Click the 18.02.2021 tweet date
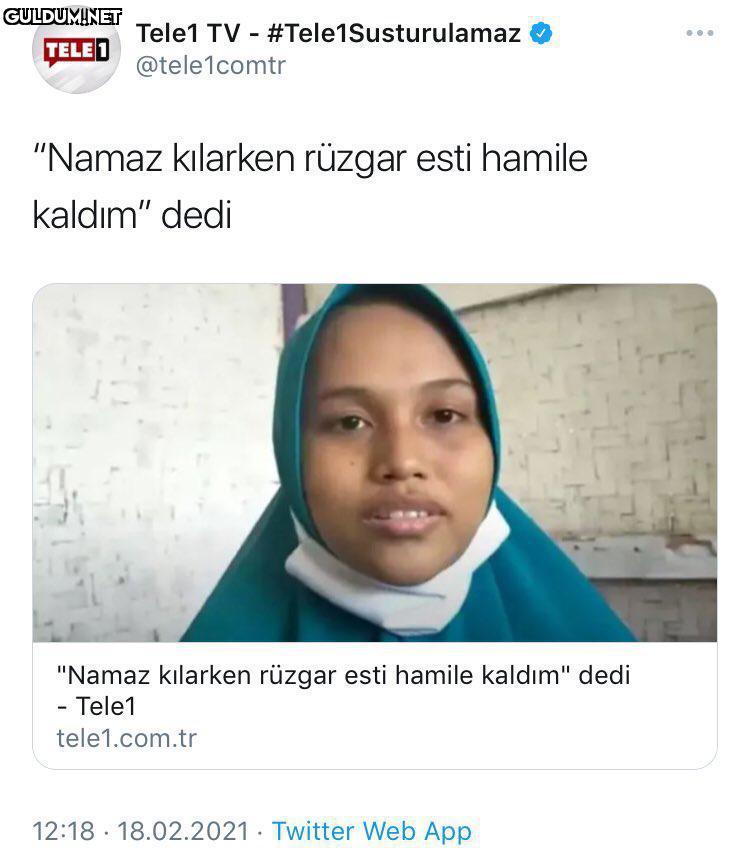This screenshot has width=750, height=851. pos(183,831)
